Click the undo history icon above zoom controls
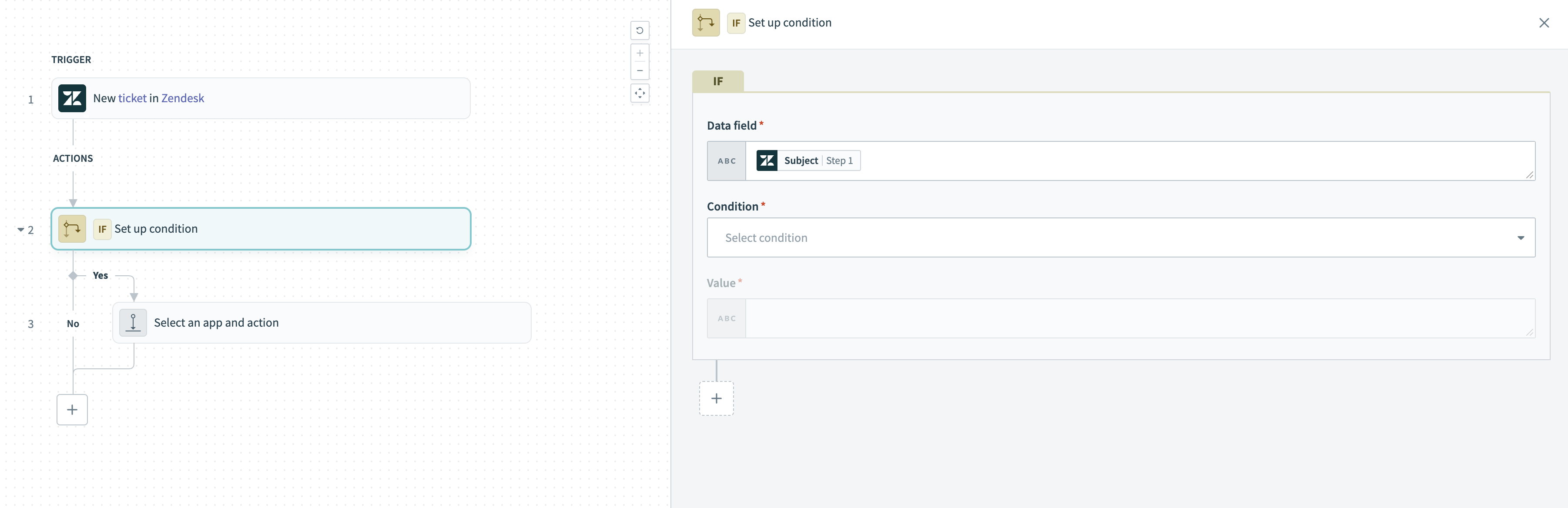 click(x=640, y=30)
